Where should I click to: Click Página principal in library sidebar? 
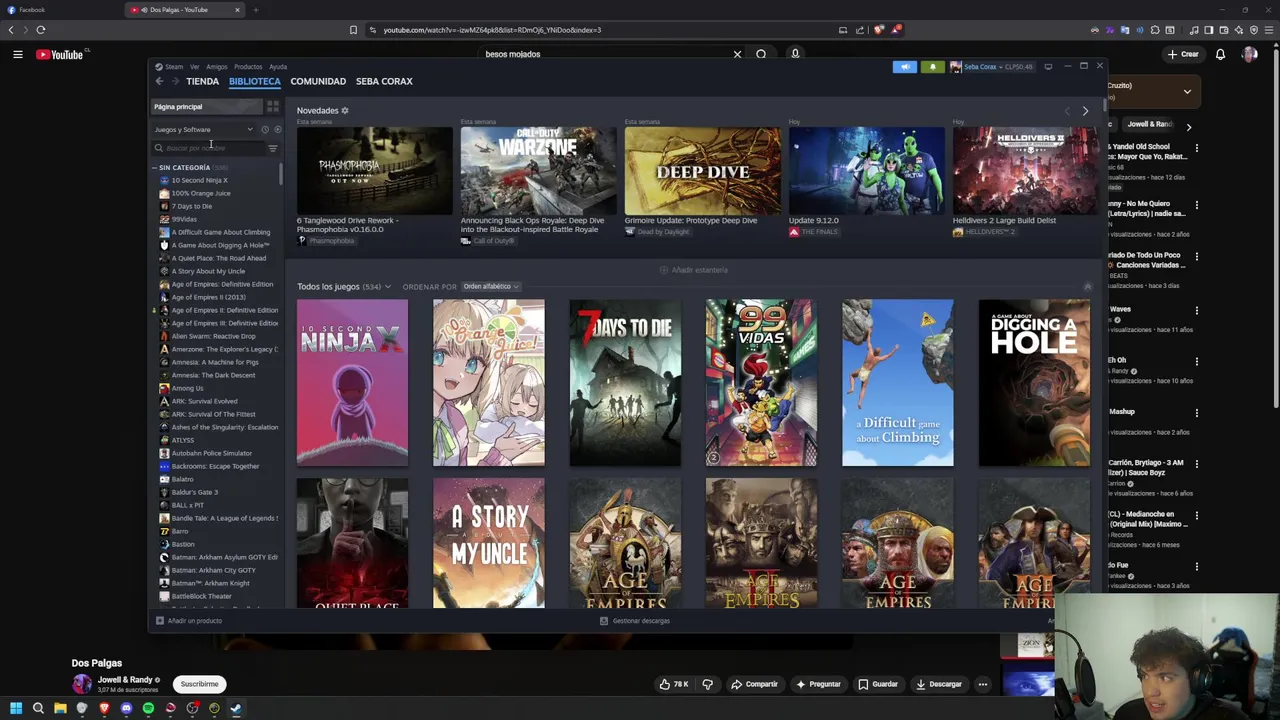(205, 106)
